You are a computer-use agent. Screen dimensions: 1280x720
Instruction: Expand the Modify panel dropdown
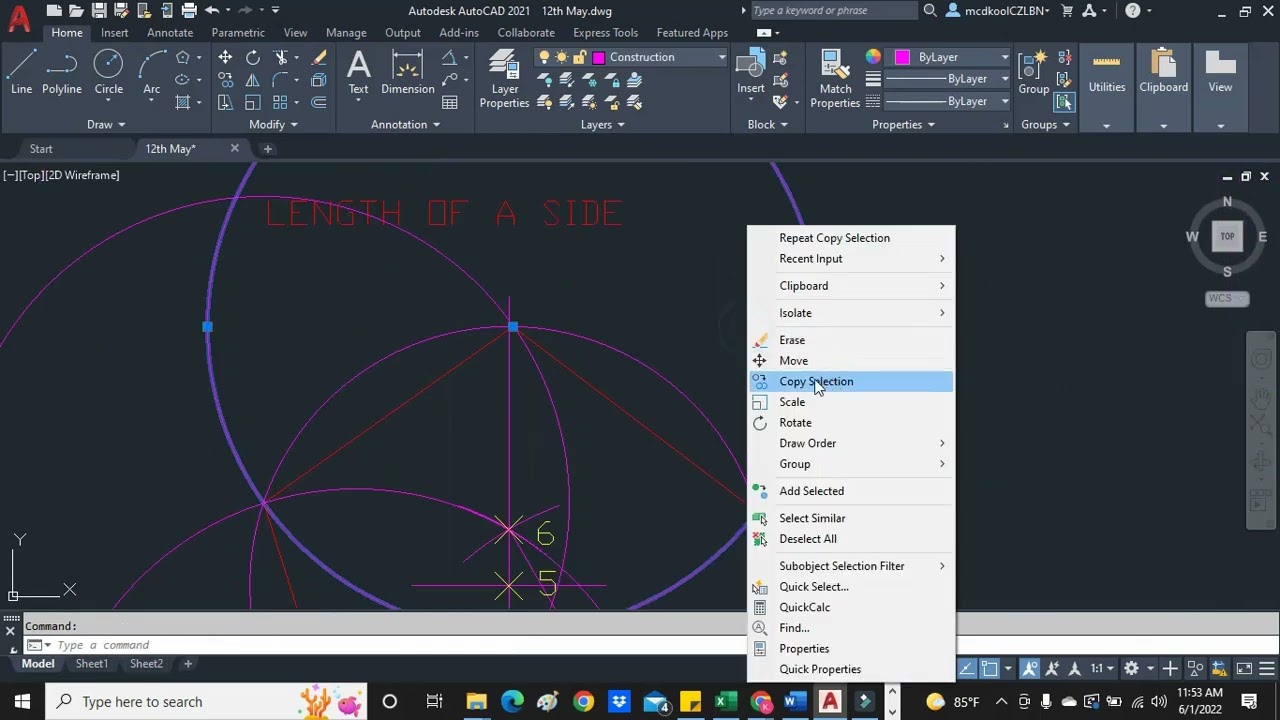click(273, 124)
